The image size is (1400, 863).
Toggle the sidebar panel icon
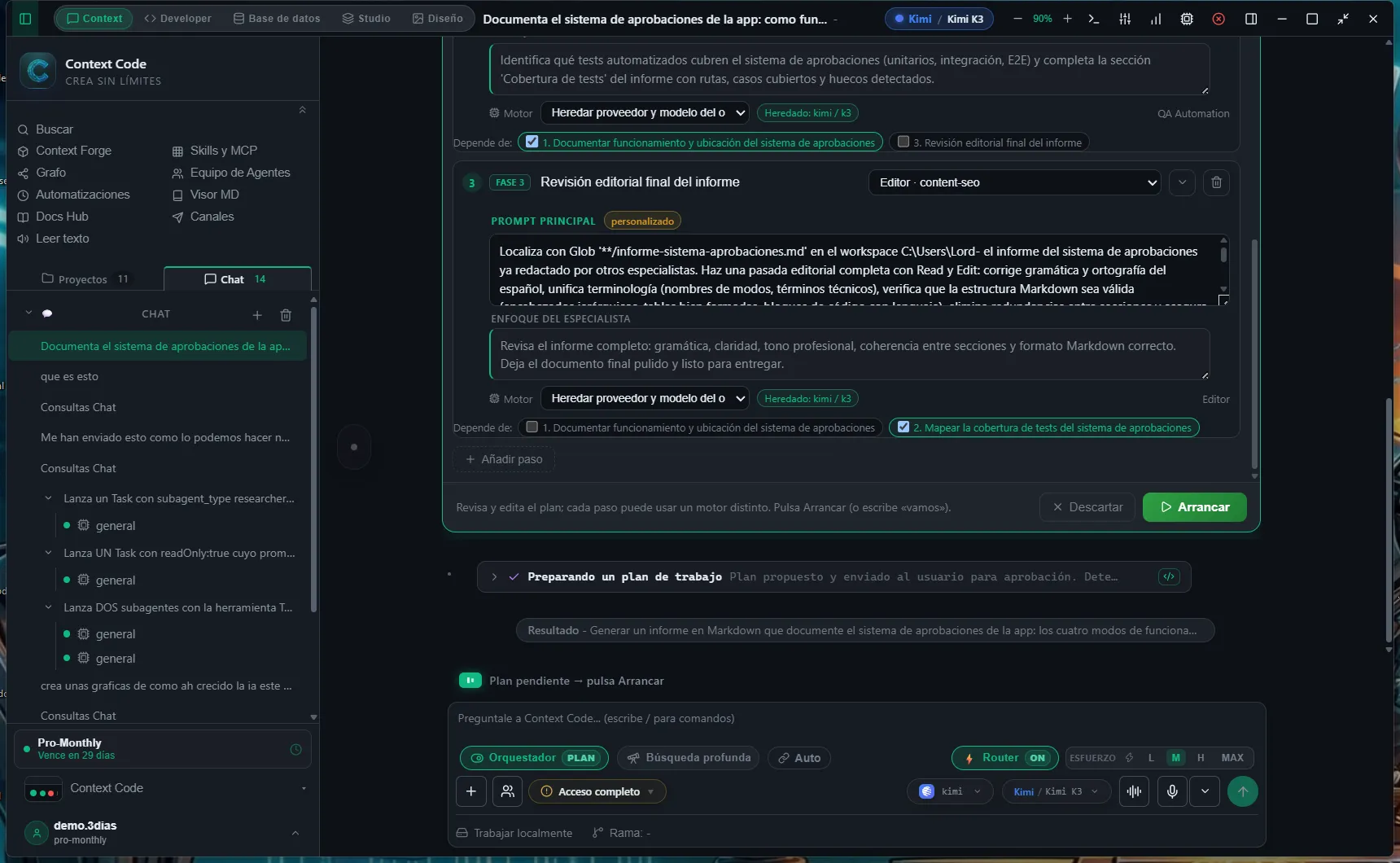click(x=25, y=18)
